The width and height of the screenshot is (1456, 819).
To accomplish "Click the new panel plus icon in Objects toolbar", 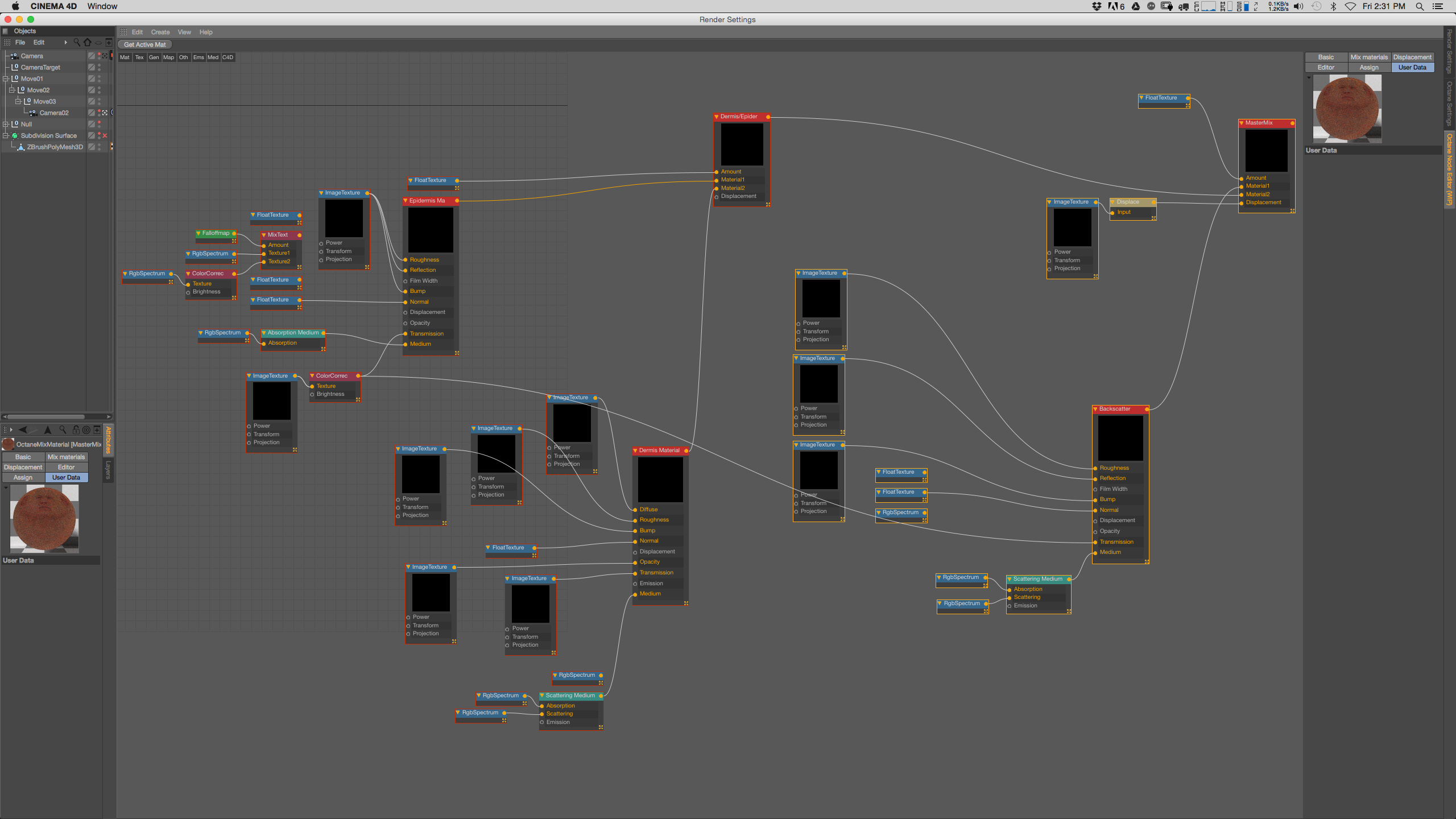I will click(x=109, y=42).
